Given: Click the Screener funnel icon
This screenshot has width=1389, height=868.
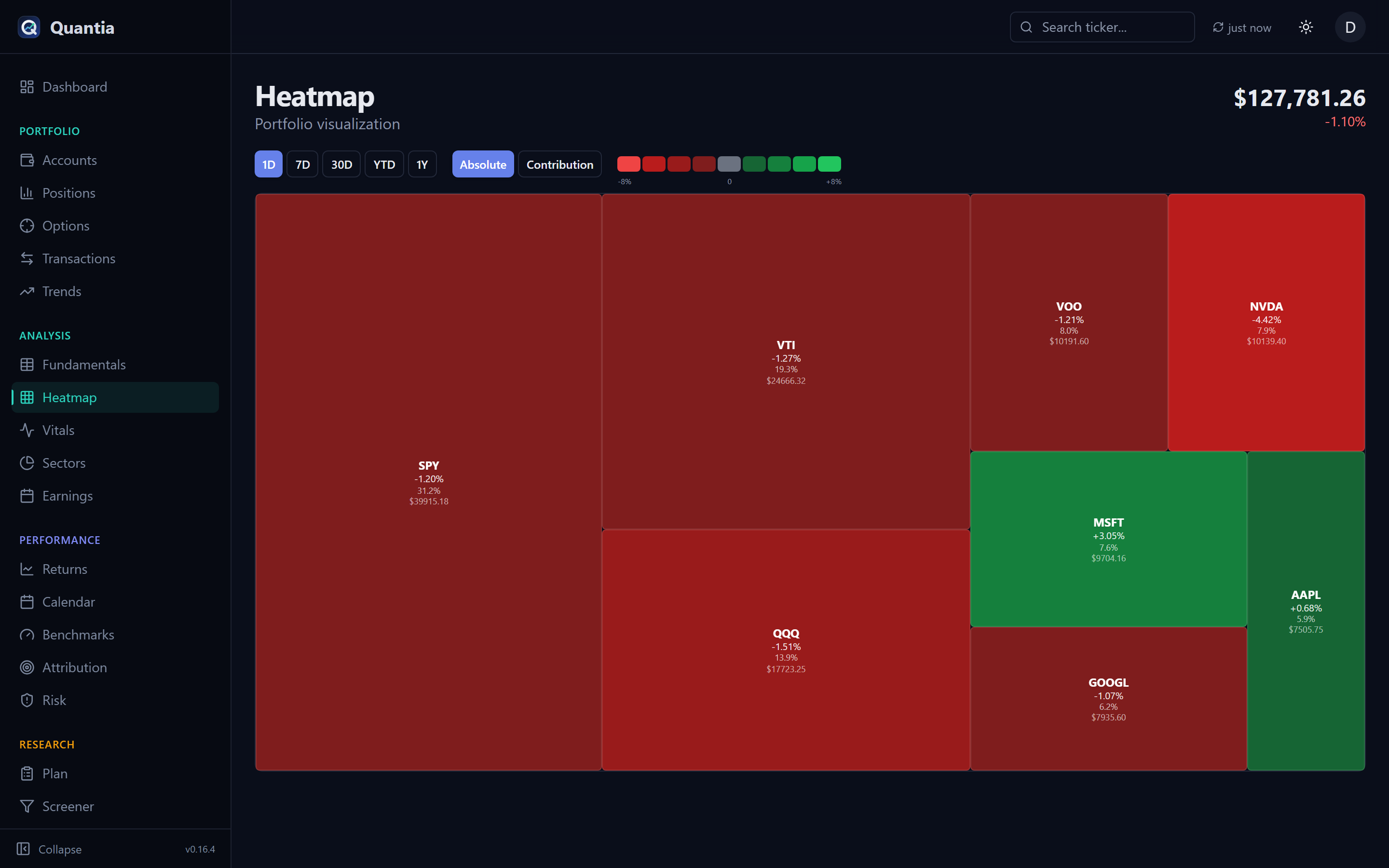Looking at the screenshot, I should 27,806.
